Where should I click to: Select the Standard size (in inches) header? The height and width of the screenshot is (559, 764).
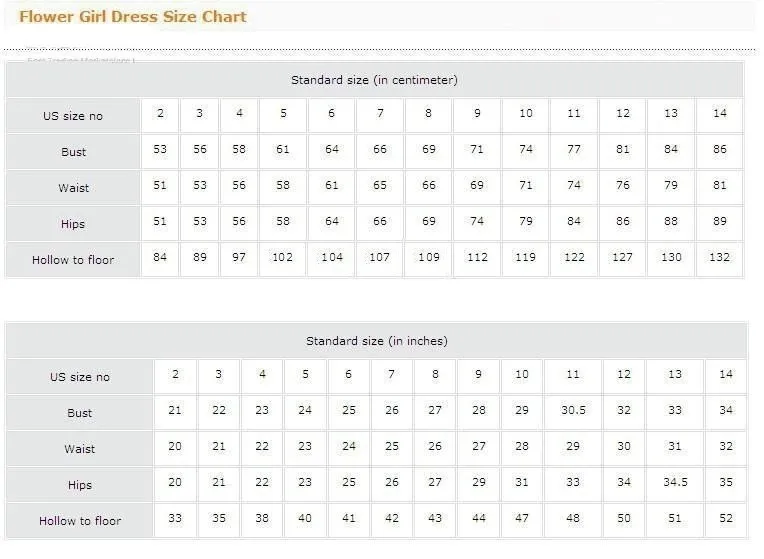tap(377, 341)
